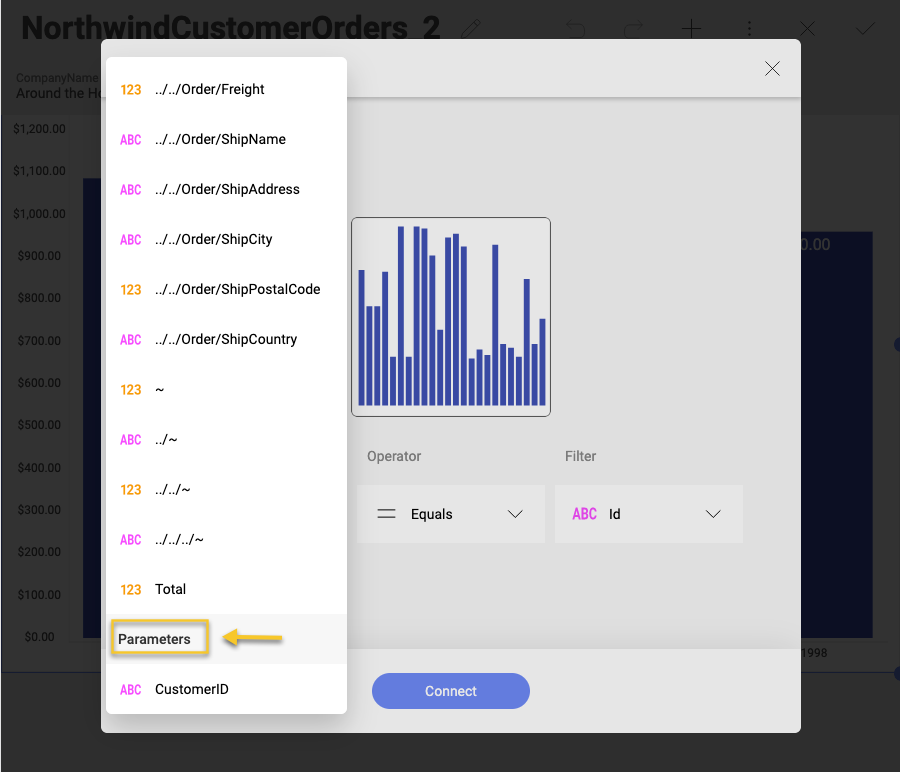900x772 pixels.
Task: Choose the ../../Order/ShipName field
Action: point(220,139)
